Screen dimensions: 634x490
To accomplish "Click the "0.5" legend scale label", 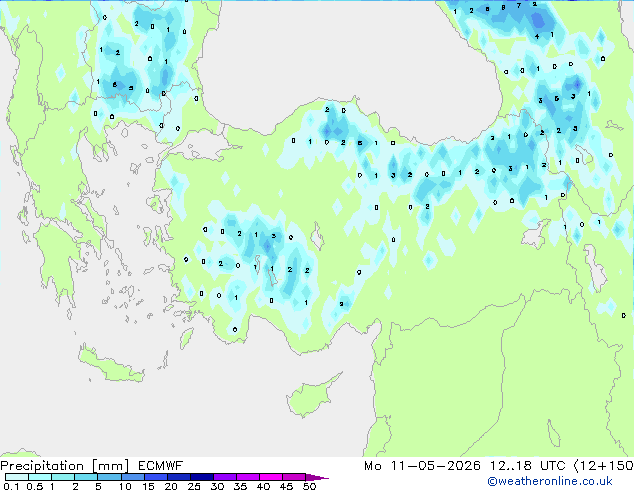I will pos(34,486).
